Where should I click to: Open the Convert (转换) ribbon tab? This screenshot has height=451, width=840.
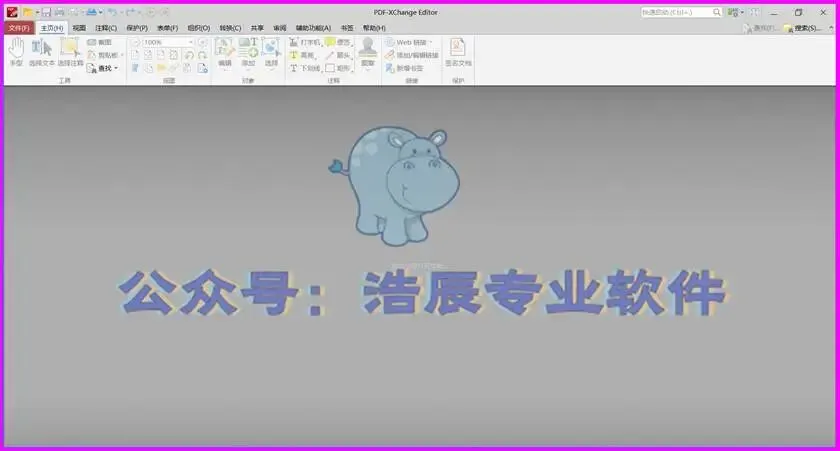tap(230, 28)
